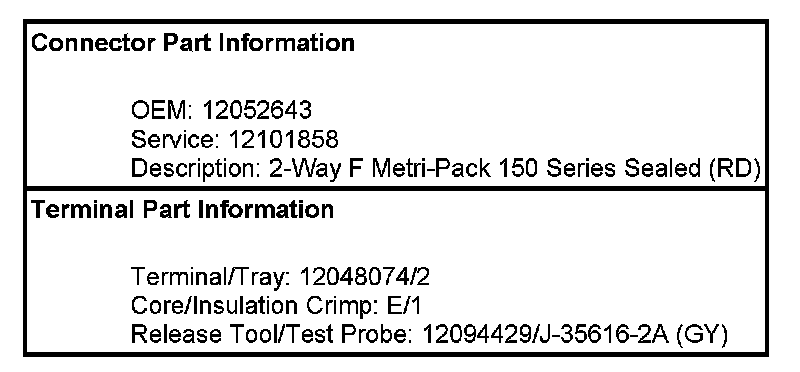
Task: Select the OEM number 12052643
Action: tap(257, 110)
